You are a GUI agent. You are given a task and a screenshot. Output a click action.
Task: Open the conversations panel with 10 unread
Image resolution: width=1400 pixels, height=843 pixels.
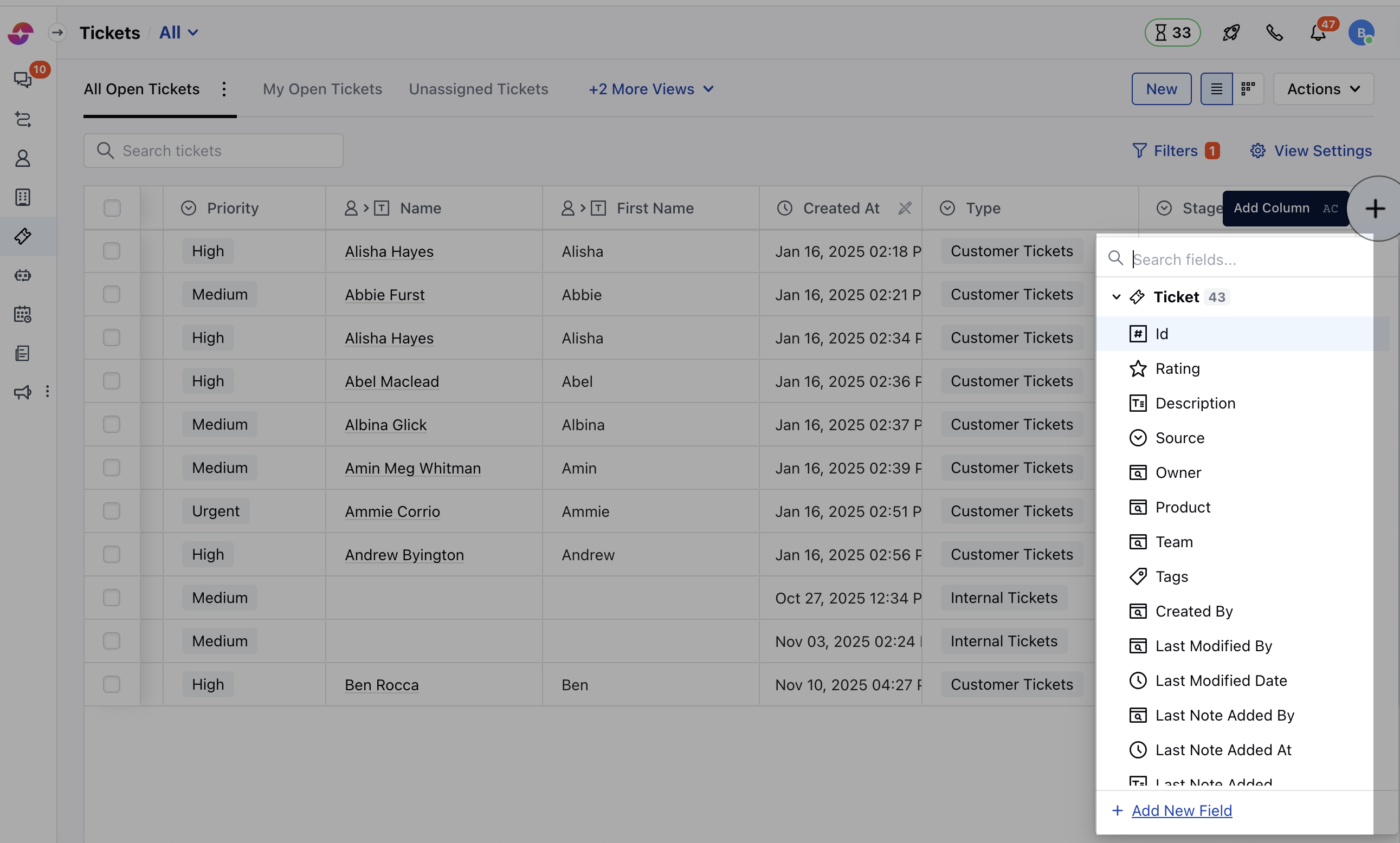23,80
